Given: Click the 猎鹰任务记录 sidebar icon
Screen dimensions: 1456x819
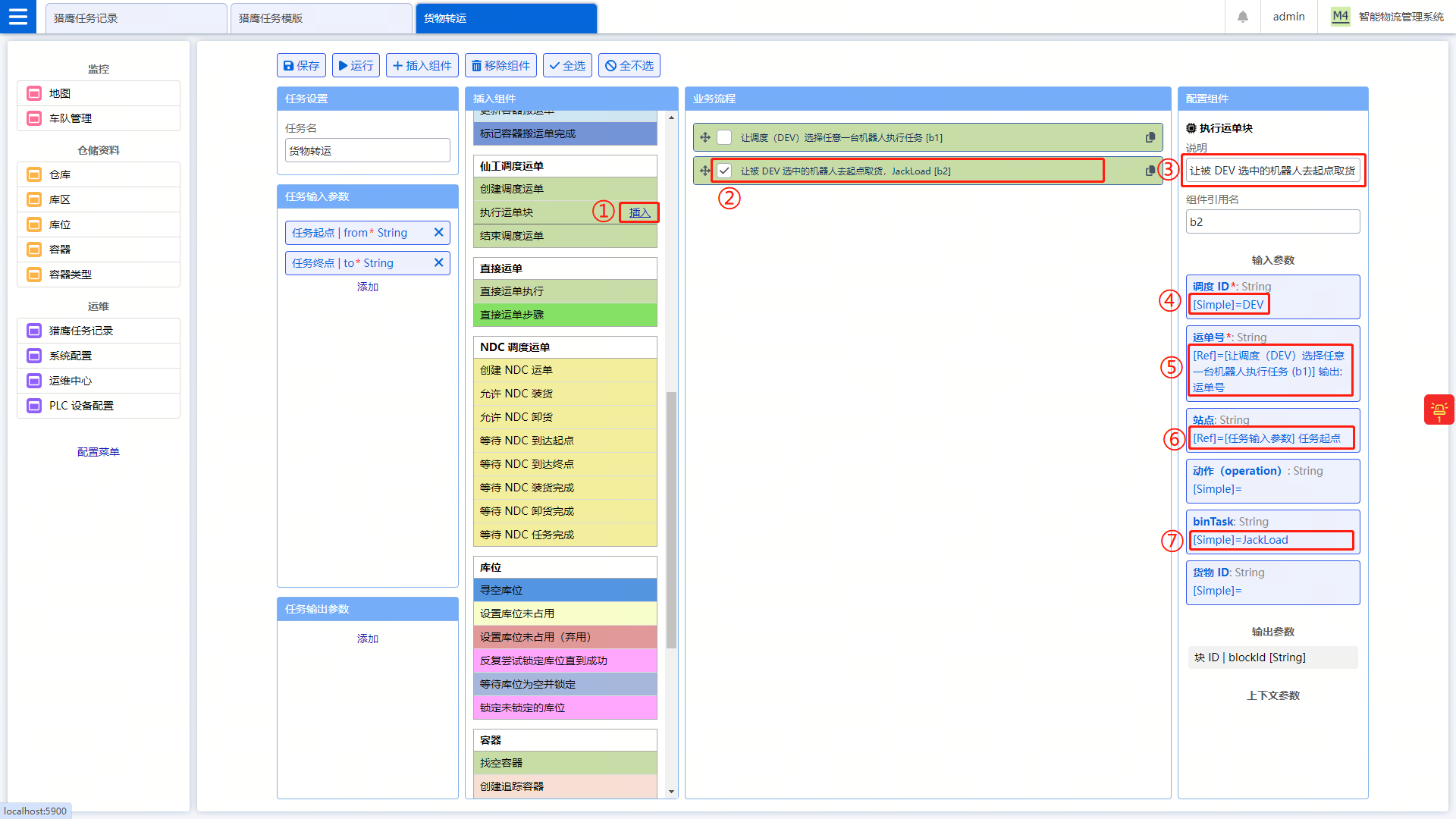Looking at the screenshot, I should 34,331.
